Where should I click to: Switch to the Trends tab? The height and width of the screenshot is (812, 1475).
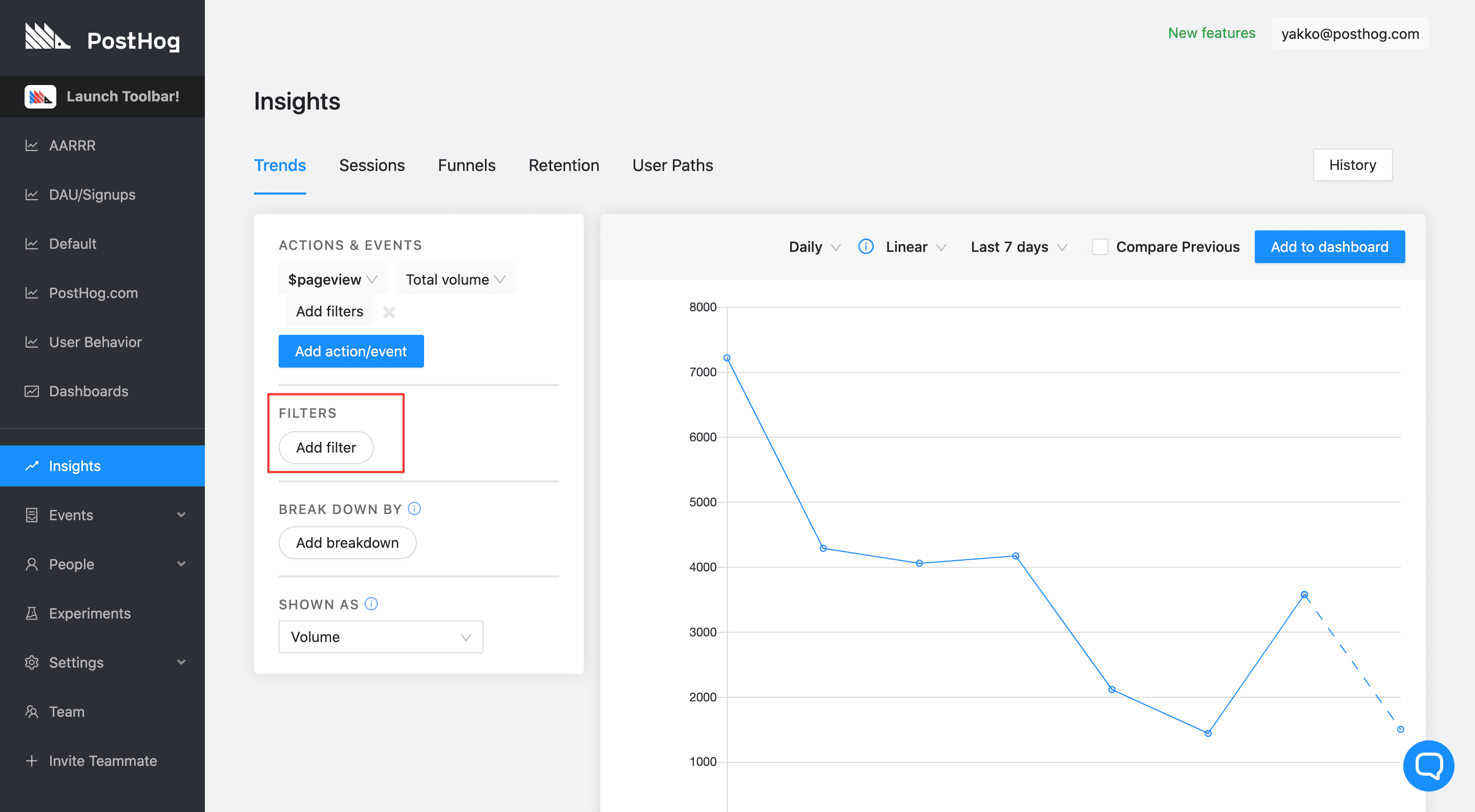point(280,165)
